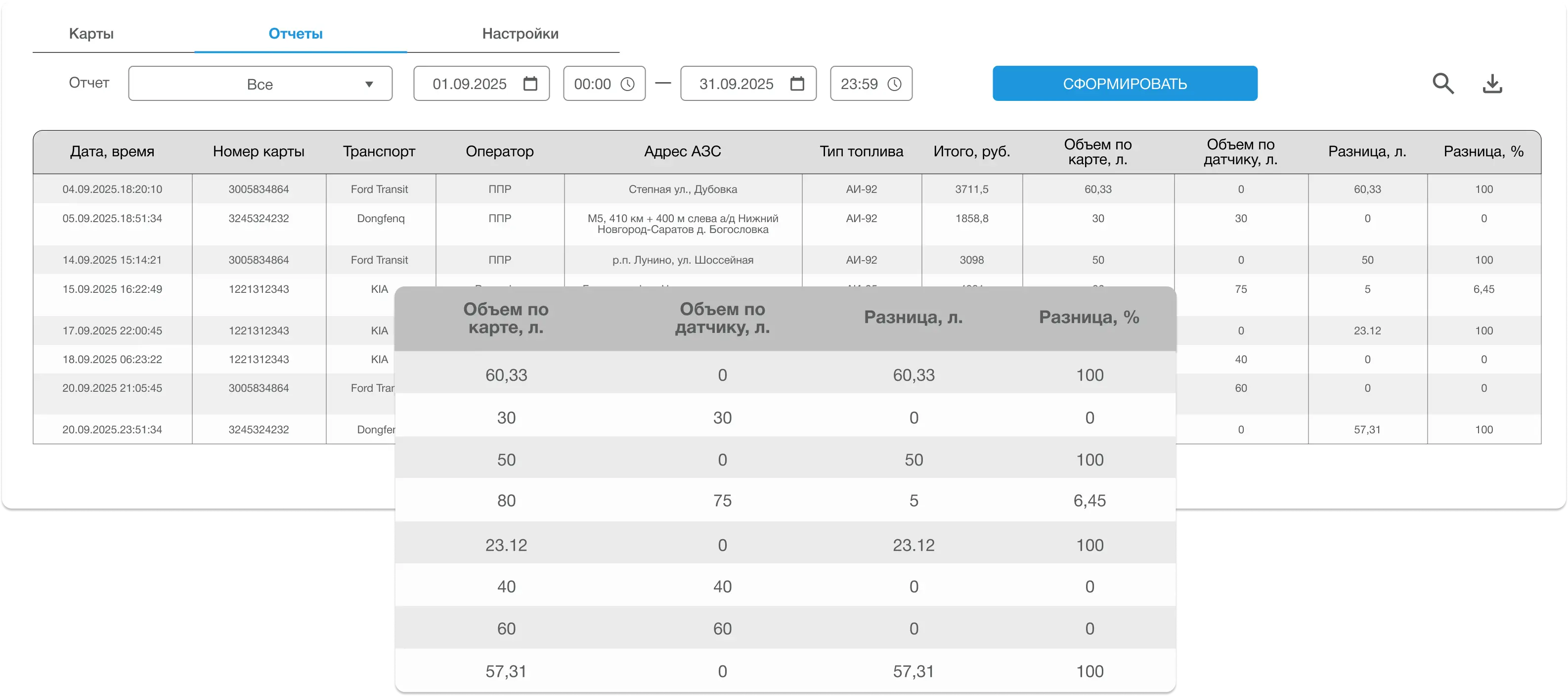Image resolution: width=1568 pixels, height=696 pixels.
Task: Open calendar picker for end date 31.09.2025
Action: click(x=797, y=84)
